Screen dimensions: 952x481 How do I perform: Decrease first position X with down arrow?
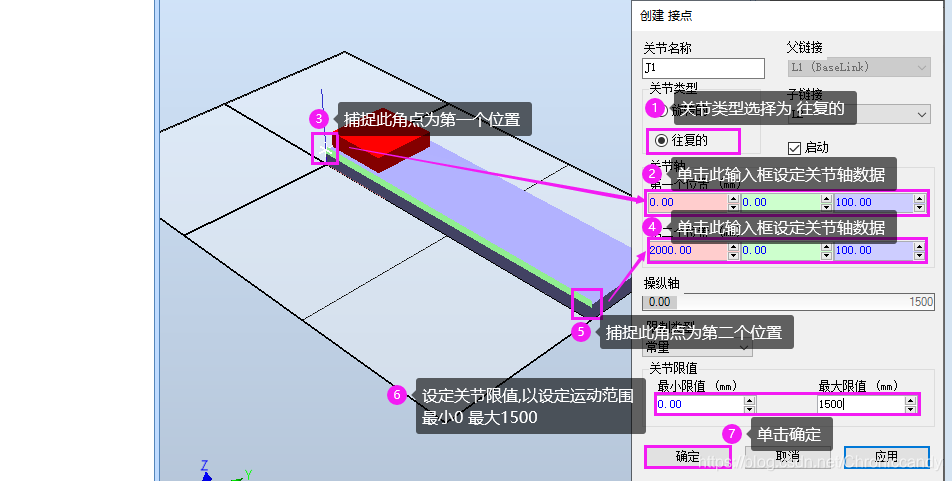point(733,207)
